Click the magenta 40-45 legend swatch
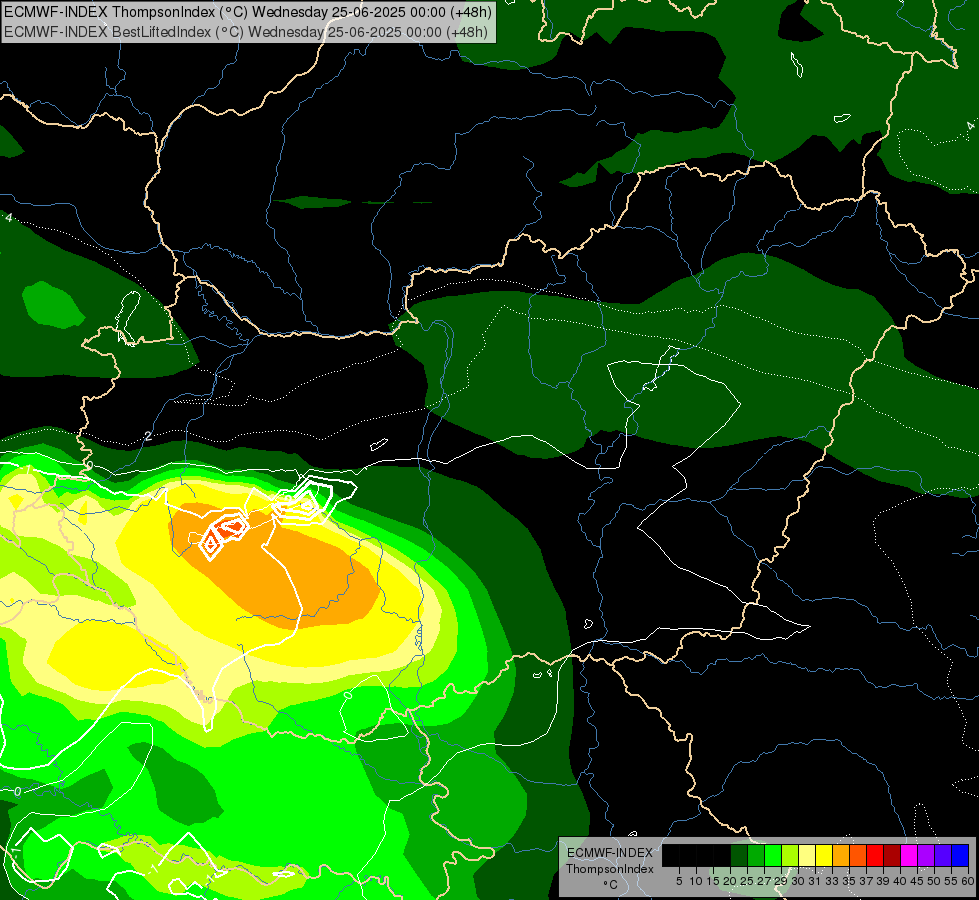Viewport: 979px width, 900px height. (909, 855)
